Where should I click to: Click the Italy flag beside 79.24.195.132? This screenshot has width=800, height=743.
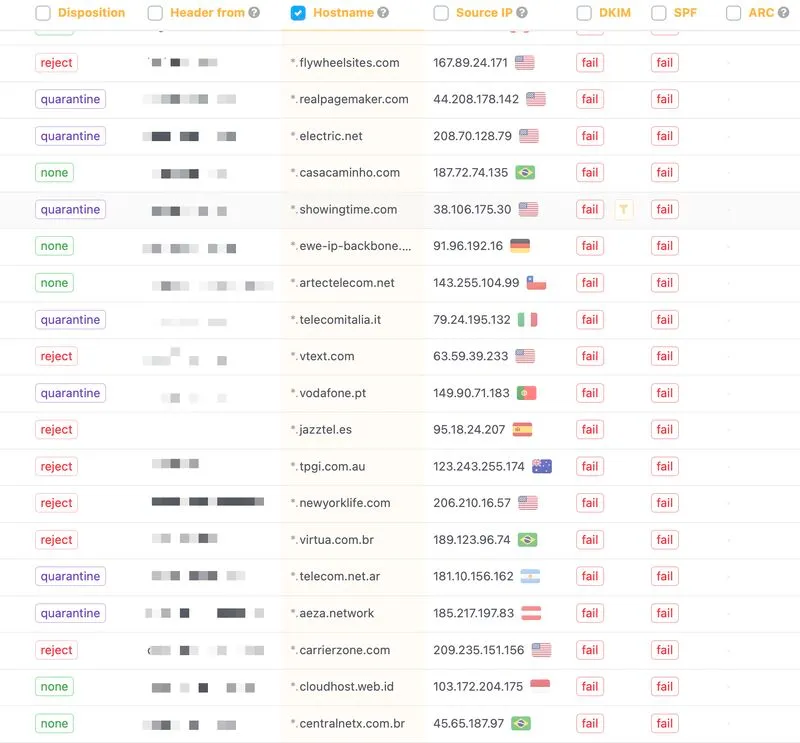coord(528,318)
